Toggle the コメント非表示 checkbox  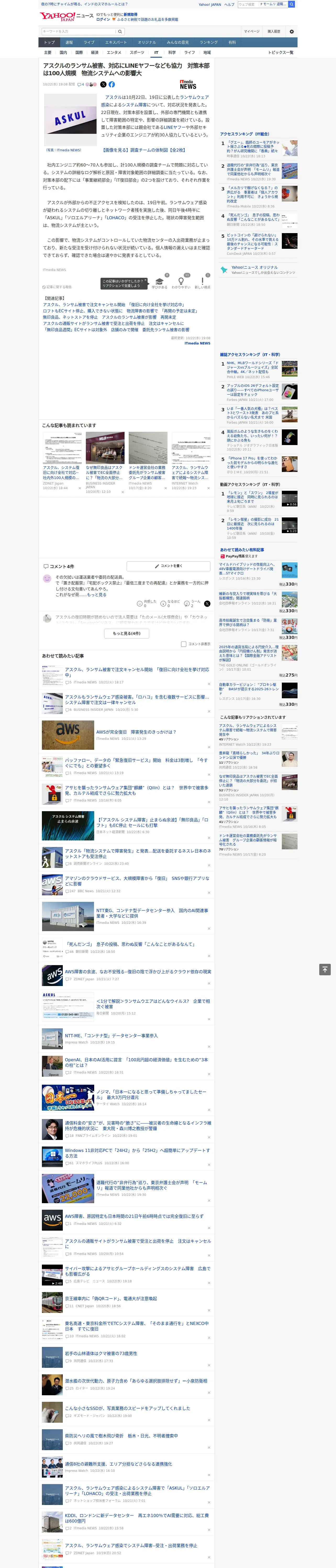click(x=183, y=644)
